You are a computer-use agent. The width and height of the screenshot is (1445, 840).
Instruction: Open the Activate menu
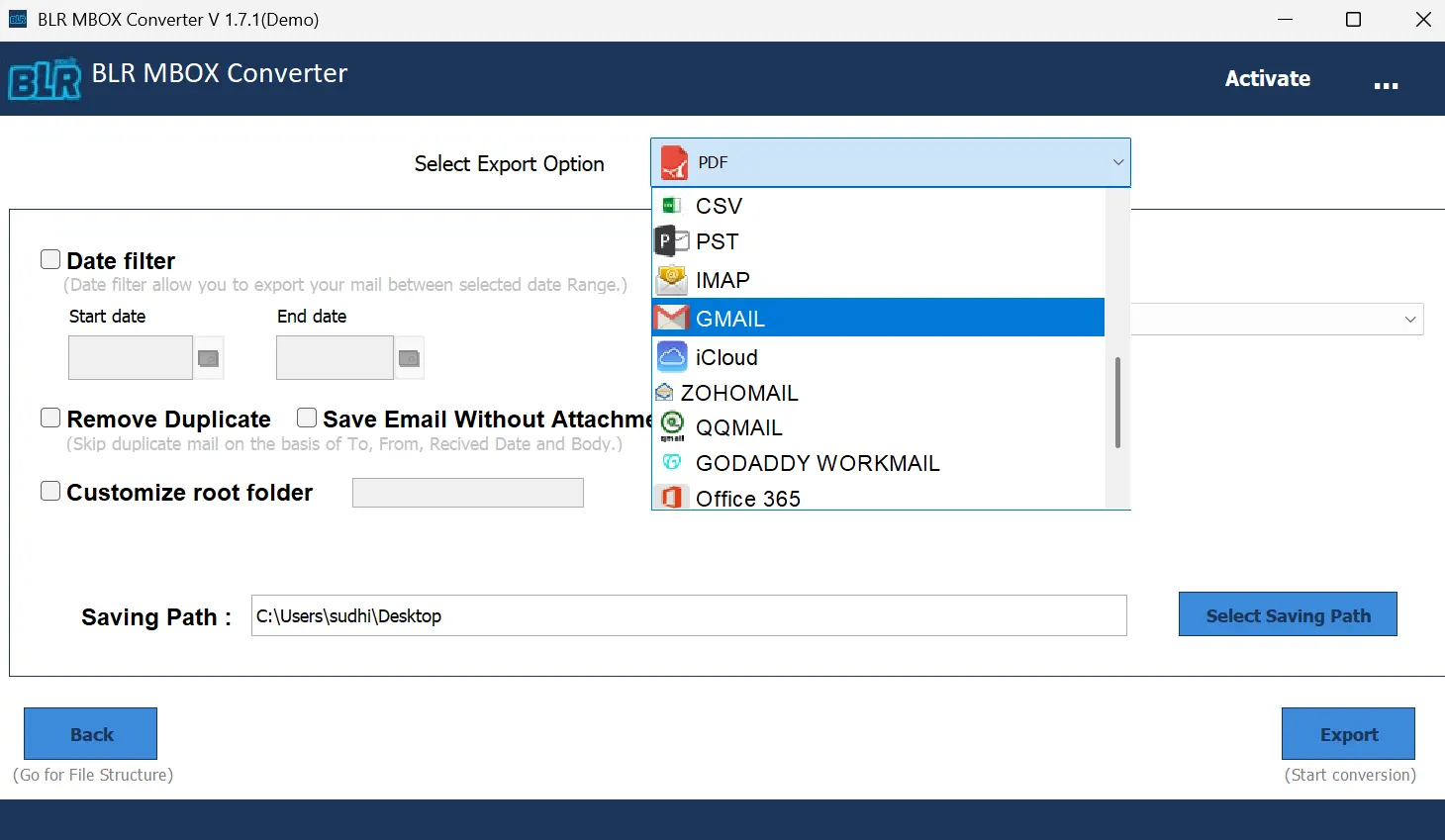tap(1268, 78)
